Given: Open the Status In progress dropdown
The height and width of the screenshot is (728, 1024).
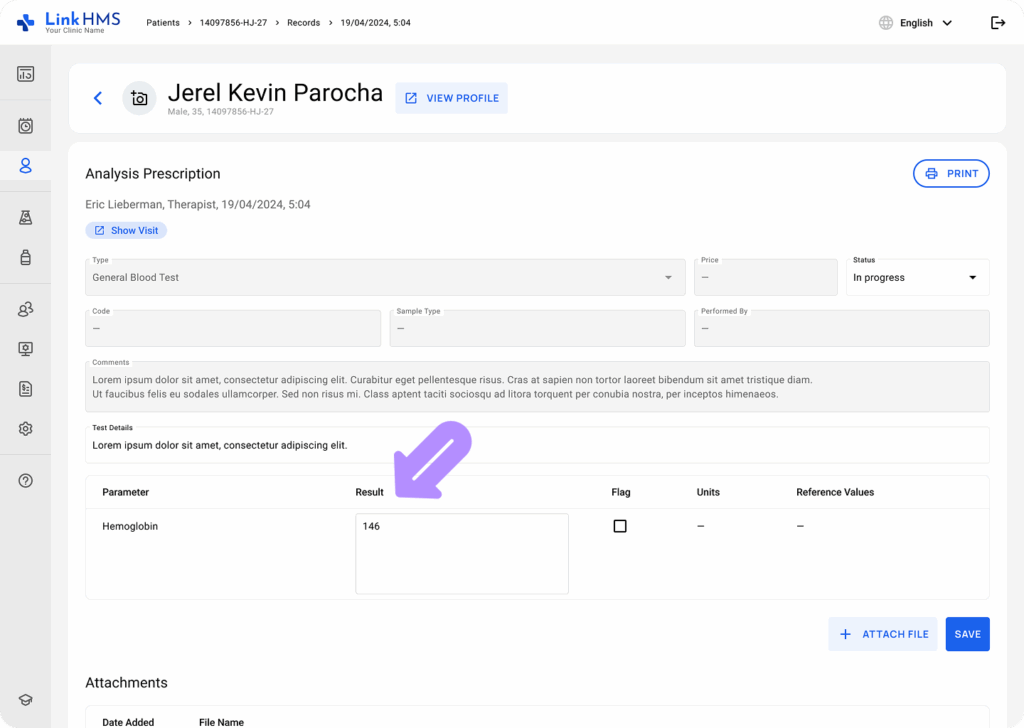Looking at the screenshot, I should coord(918,277).
